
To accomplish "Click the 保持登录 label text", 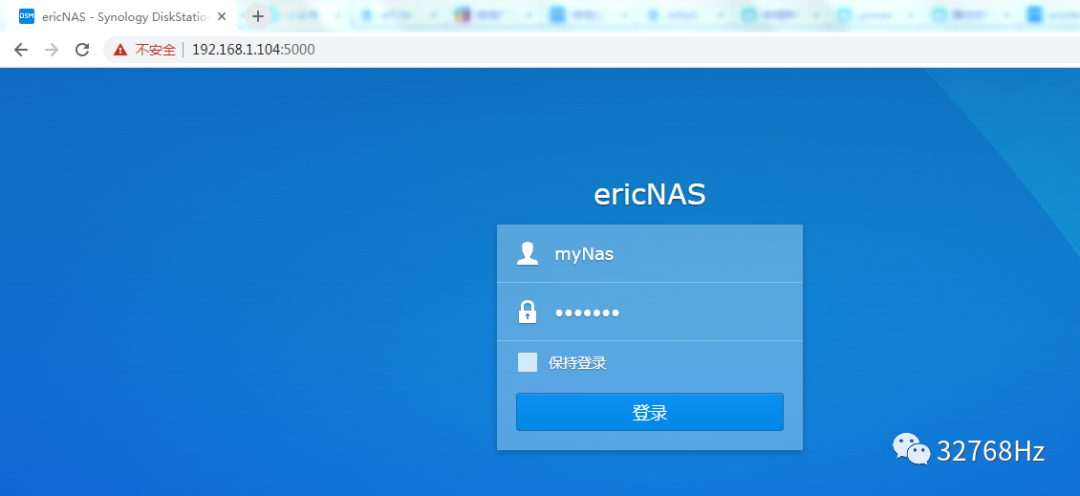I will click(577, 363).
